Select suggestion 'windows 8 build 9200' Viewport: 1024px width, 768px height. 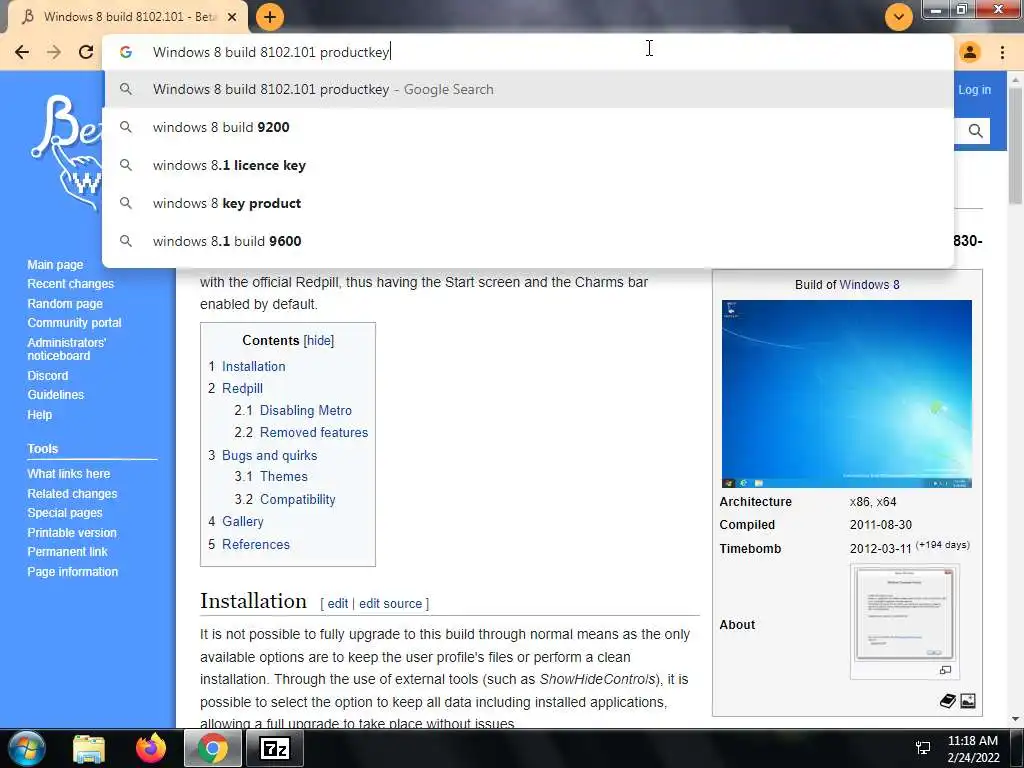528,127
